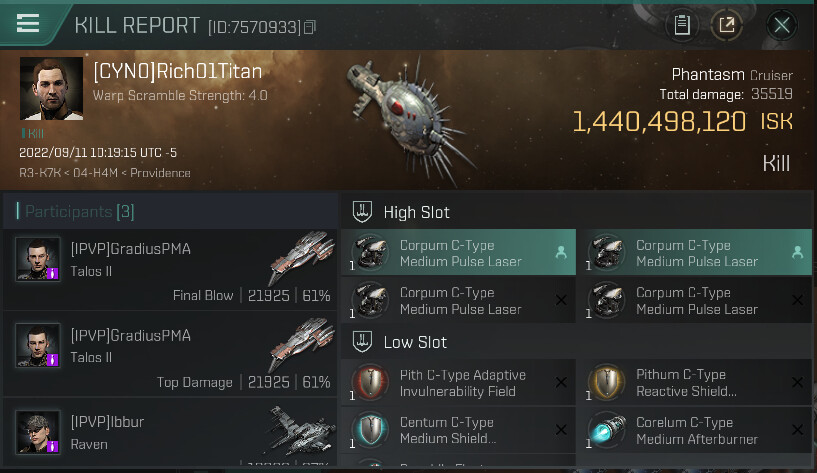817x473 pixels.
Task: Collapse the High Slot section
Action: click(x=364, y=212)
